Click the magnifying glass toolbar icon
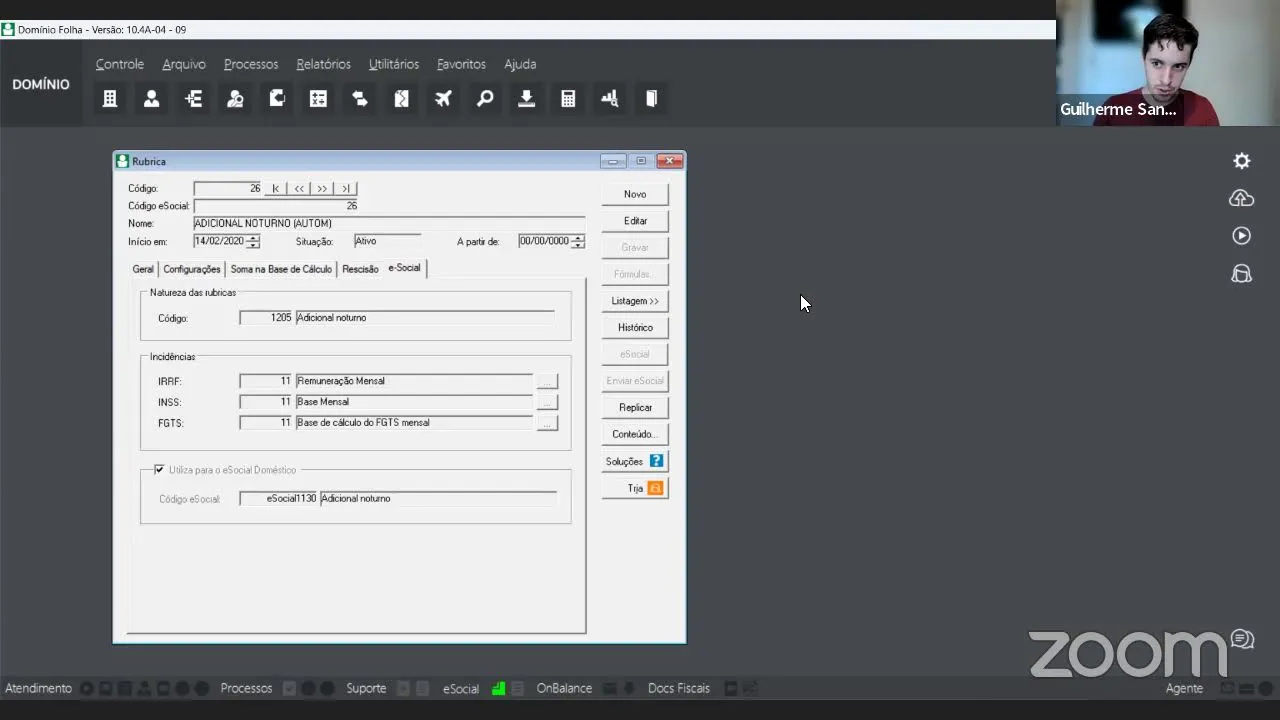The height and width of the screenshot is (720, 1280). click(485, 99)
